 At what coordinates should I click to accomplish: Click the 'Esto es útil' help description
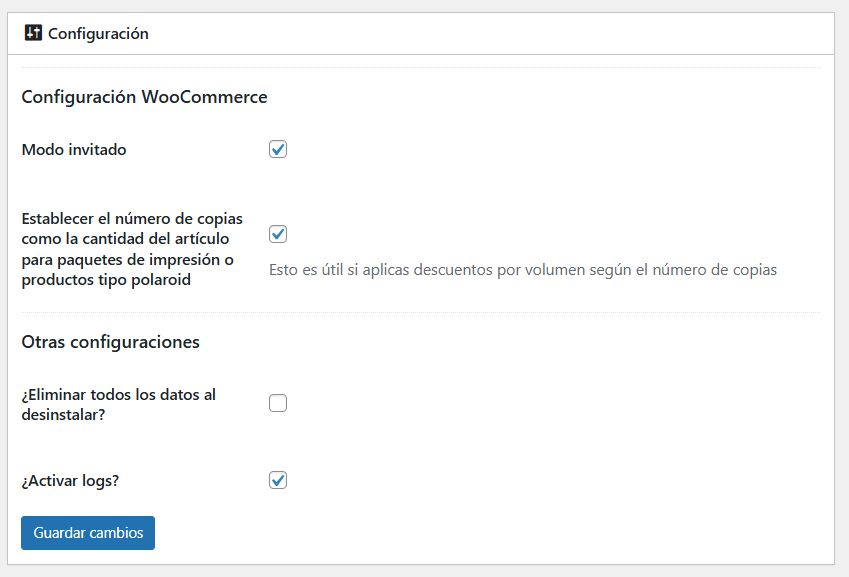click(522, 269)
